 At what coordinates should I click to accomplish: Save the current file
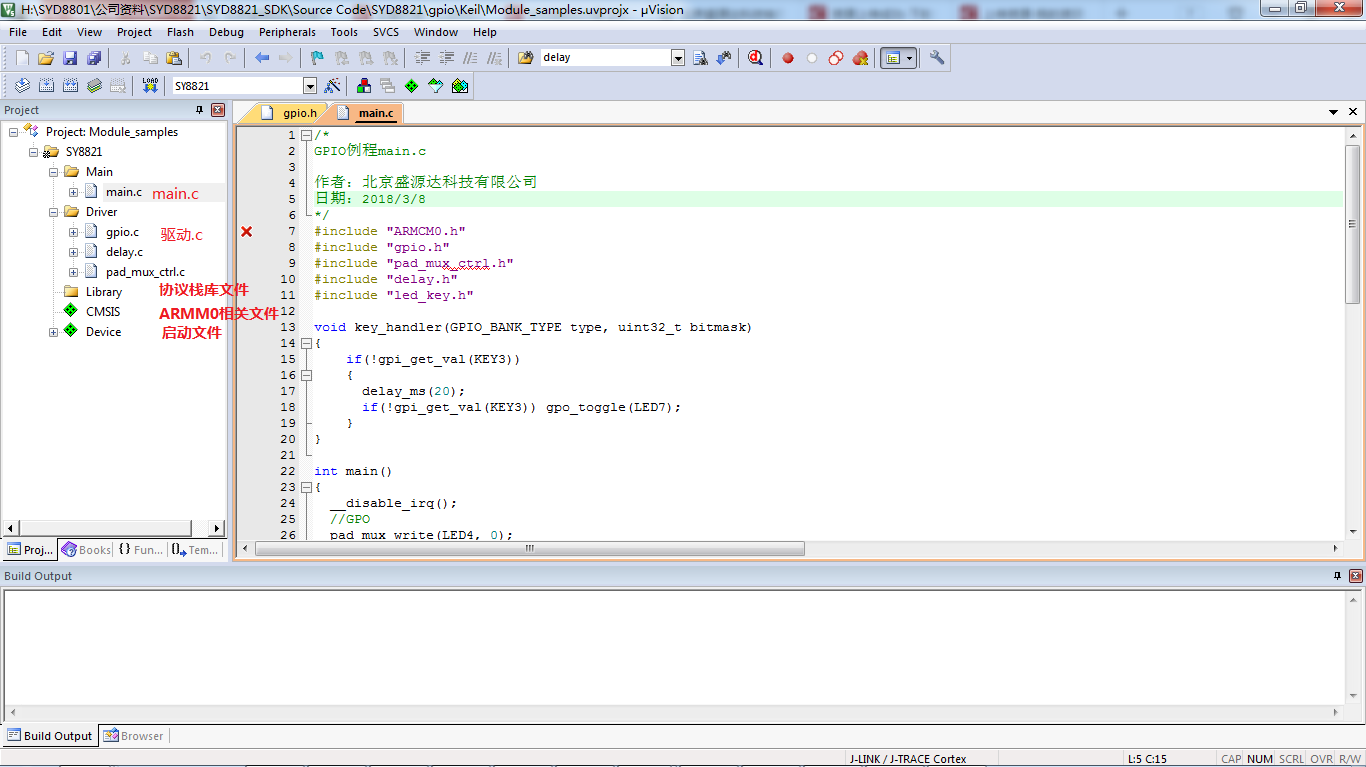point(70,58)
